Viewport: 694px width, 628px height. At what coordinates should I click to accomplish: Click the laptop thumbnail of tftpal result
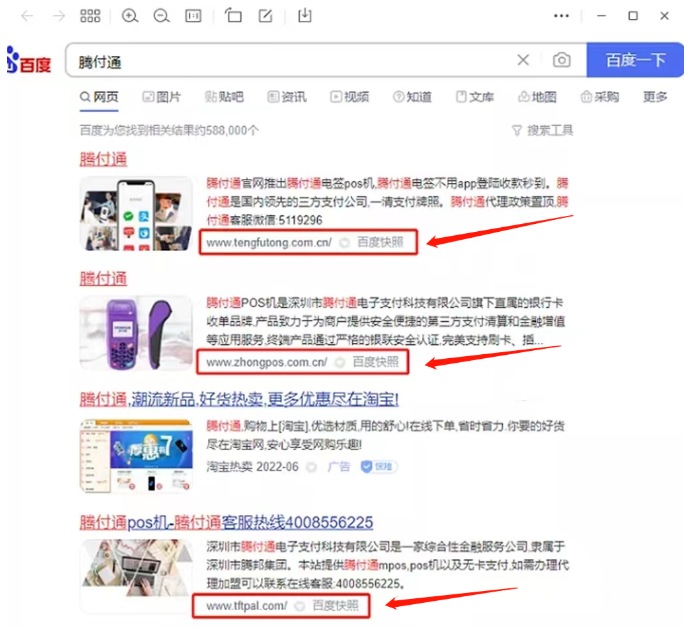tap(136, 576)
